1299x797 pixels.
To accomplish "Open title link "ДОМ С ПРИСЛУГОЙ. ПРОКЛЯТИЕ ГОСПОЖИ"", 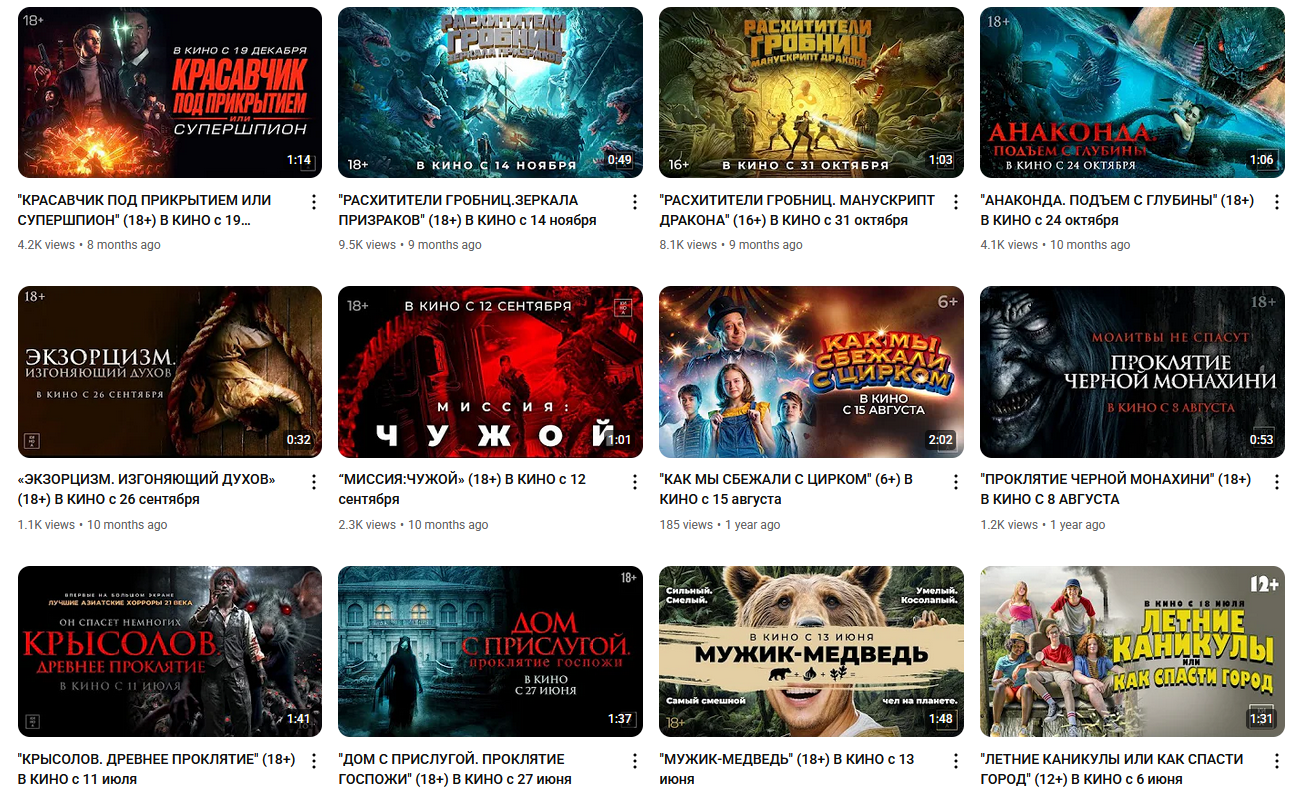I will (x=456, y=769).
